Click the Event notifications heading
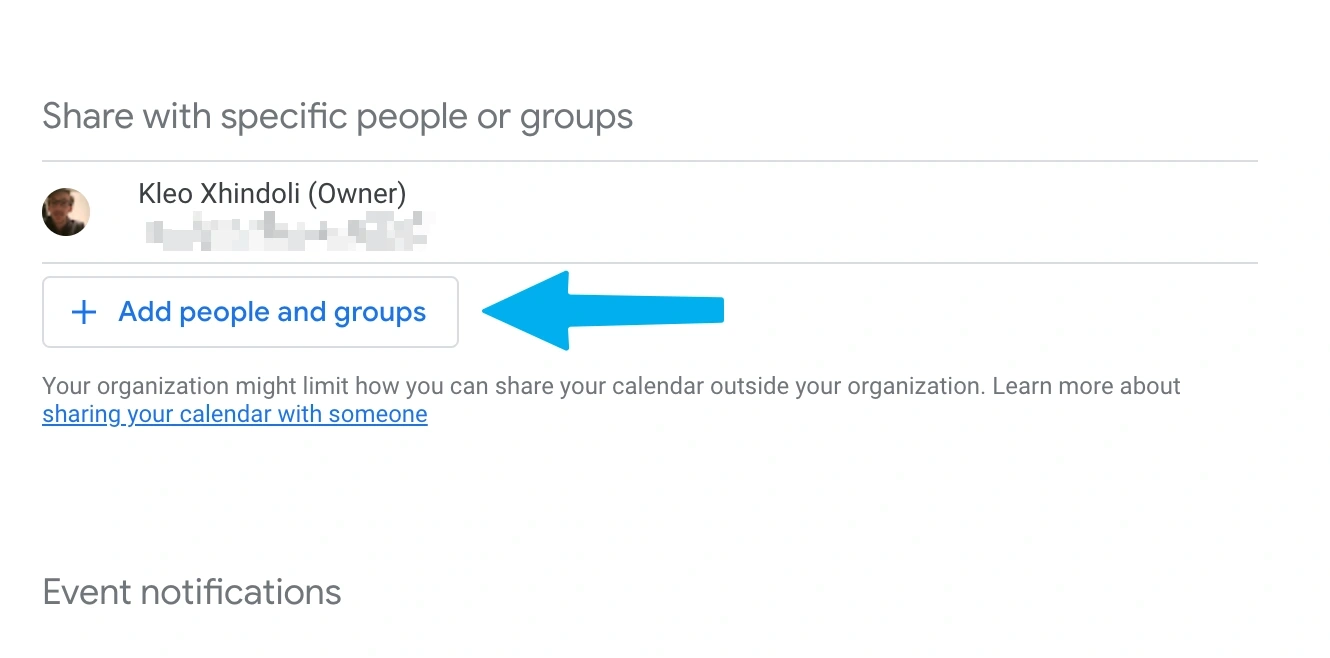The height and width of the screenshot is (658, 1330). [191, 591]
